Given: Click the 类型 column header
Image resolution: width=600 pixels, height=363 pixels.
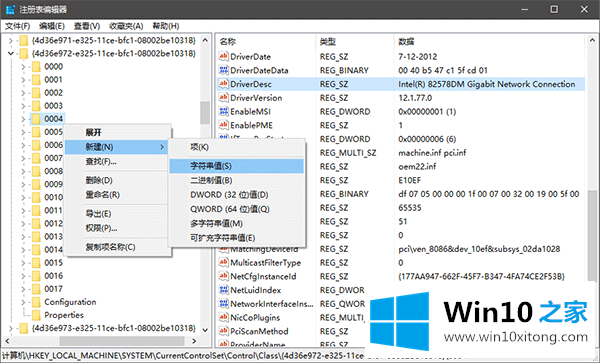Looking at the screenshot, I should coord(355,42).
